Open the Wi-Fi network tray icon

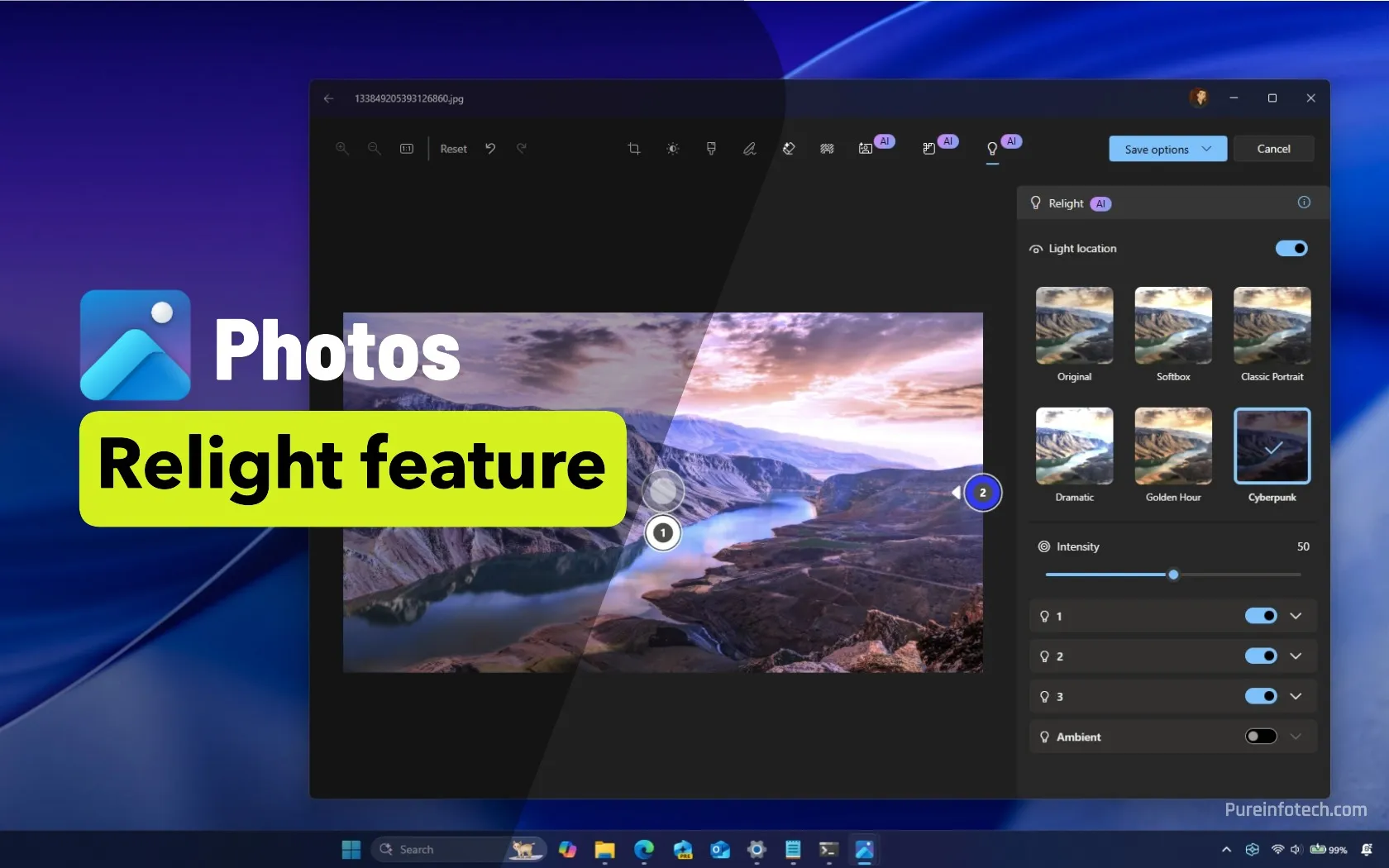tap(1277, 849)
